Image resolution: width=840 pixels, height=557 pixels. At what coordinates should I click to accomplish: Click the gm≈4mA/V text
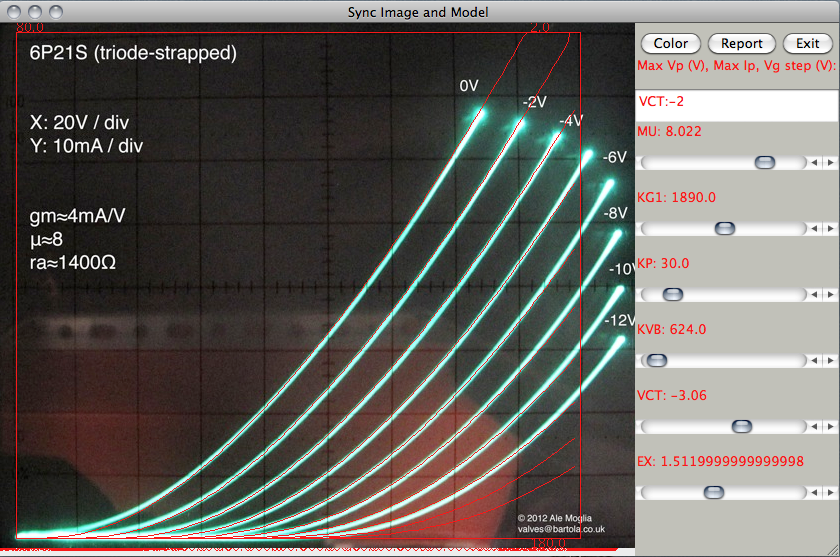pyautogui.click(x=78, y=216)
